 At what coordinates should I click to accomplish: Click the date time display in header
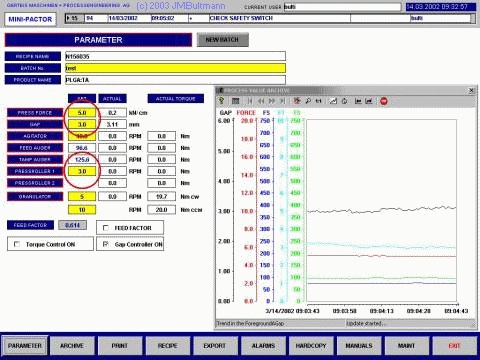441,7
